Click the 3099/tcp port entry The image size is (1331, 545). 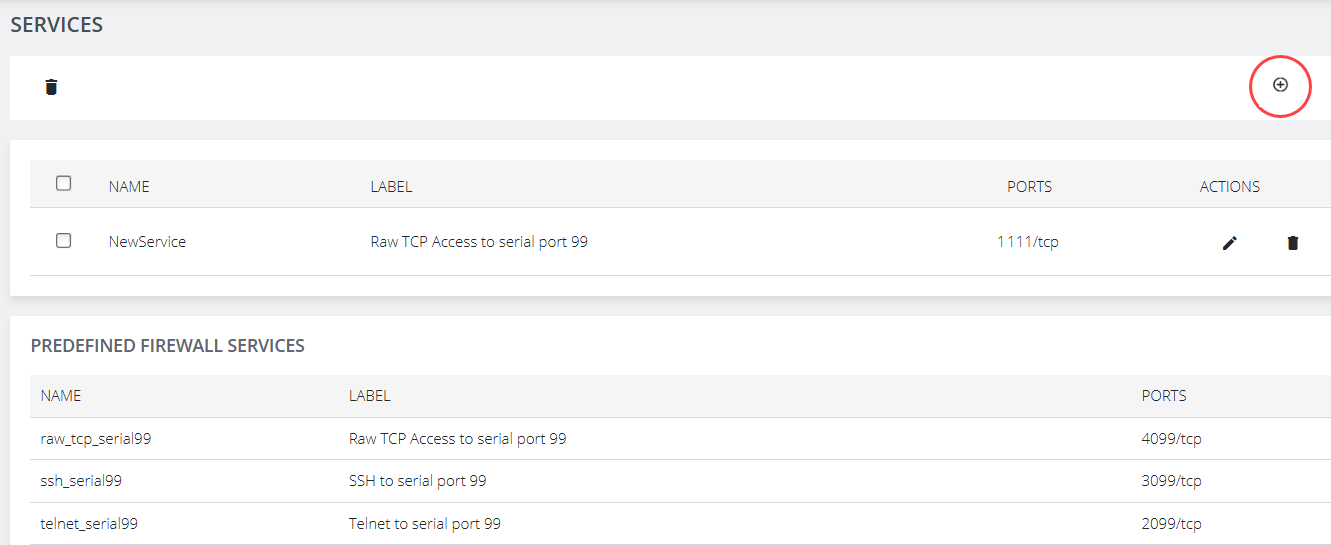coord(1171,481)
